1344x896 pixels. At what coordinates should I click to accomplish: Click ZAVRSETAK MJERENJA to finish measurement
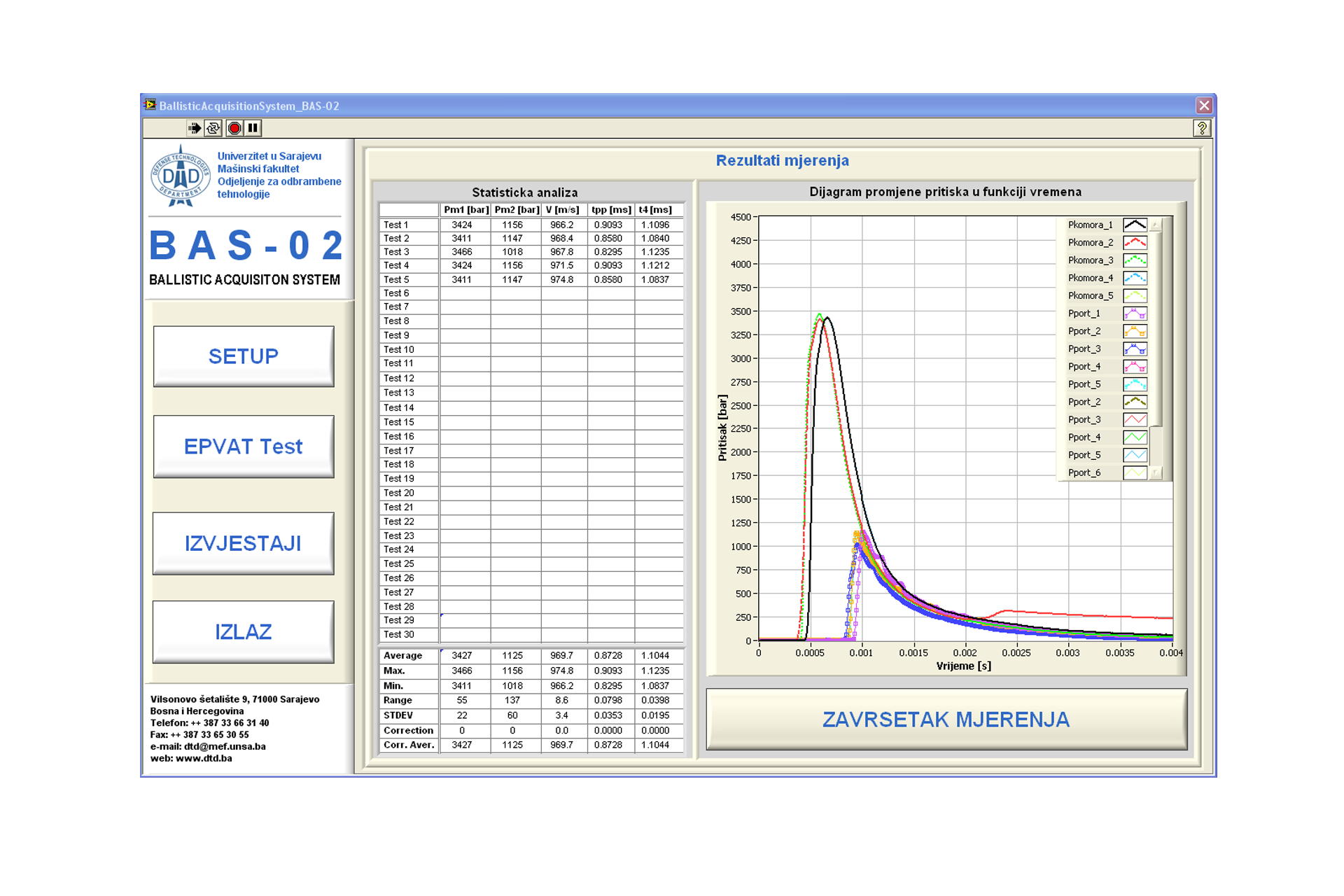pyautogui.click(x=946, y=720)
